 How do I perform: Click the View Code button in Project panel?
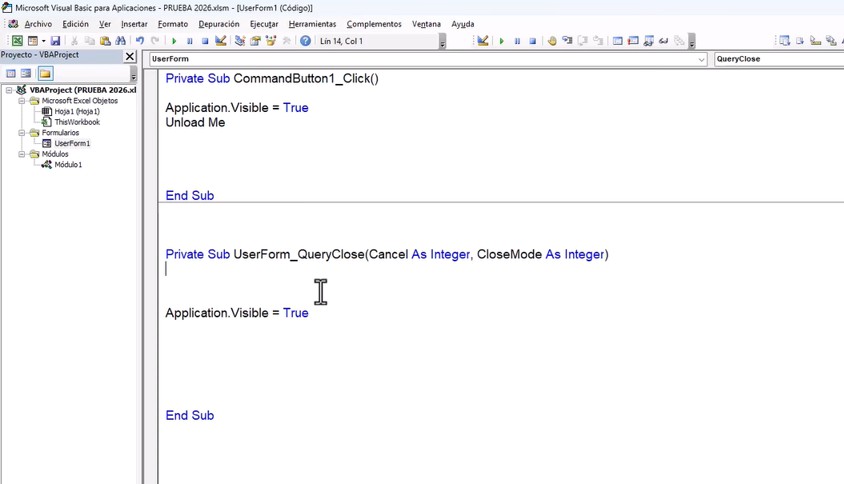(x=11, y=73)
